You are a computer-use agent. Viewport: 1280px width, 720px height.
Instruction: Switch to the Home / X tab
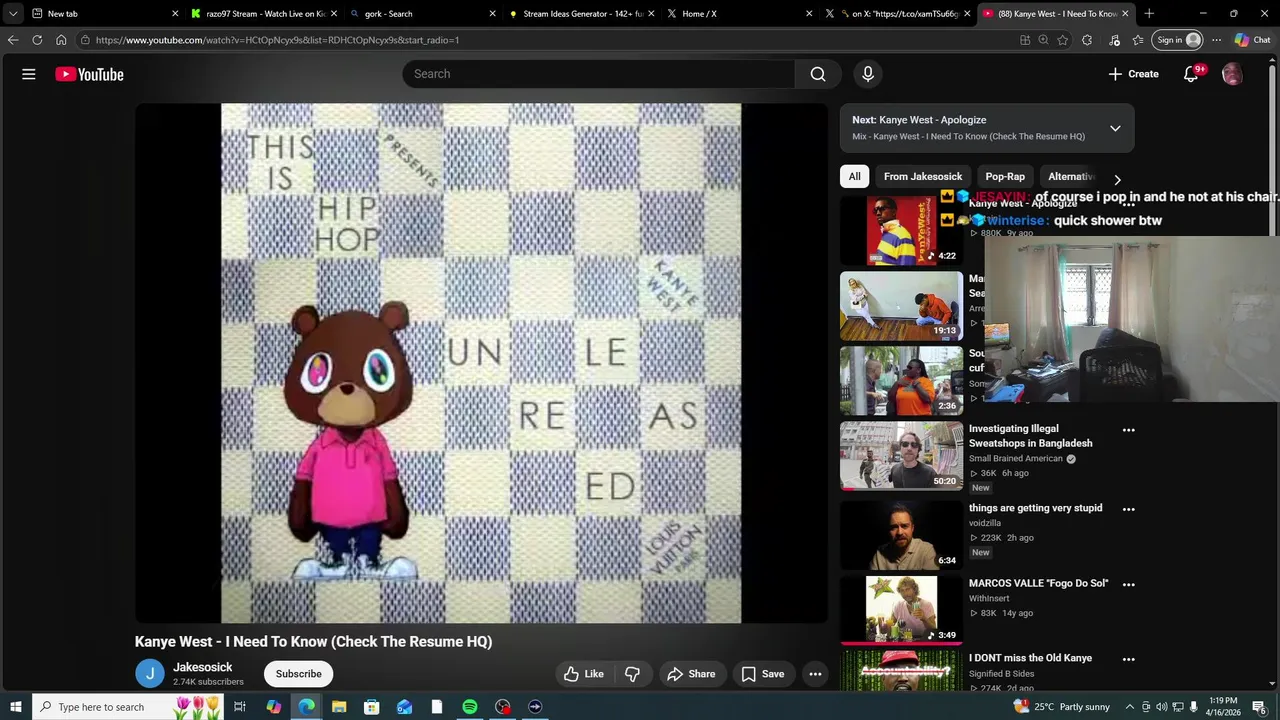(x=738, y=14)
